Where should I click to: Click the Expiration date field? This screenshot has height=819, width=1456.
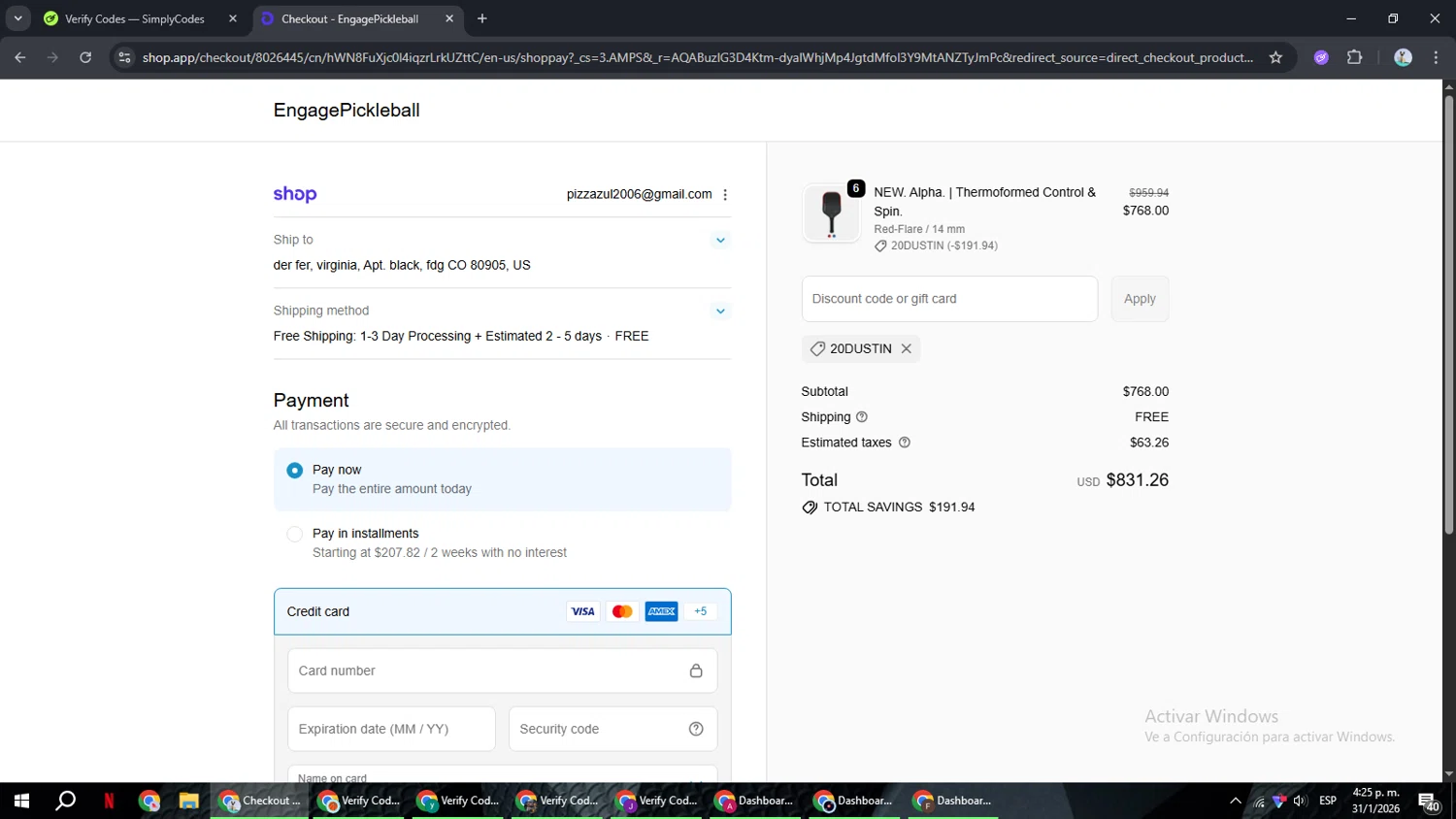point(391,729)
